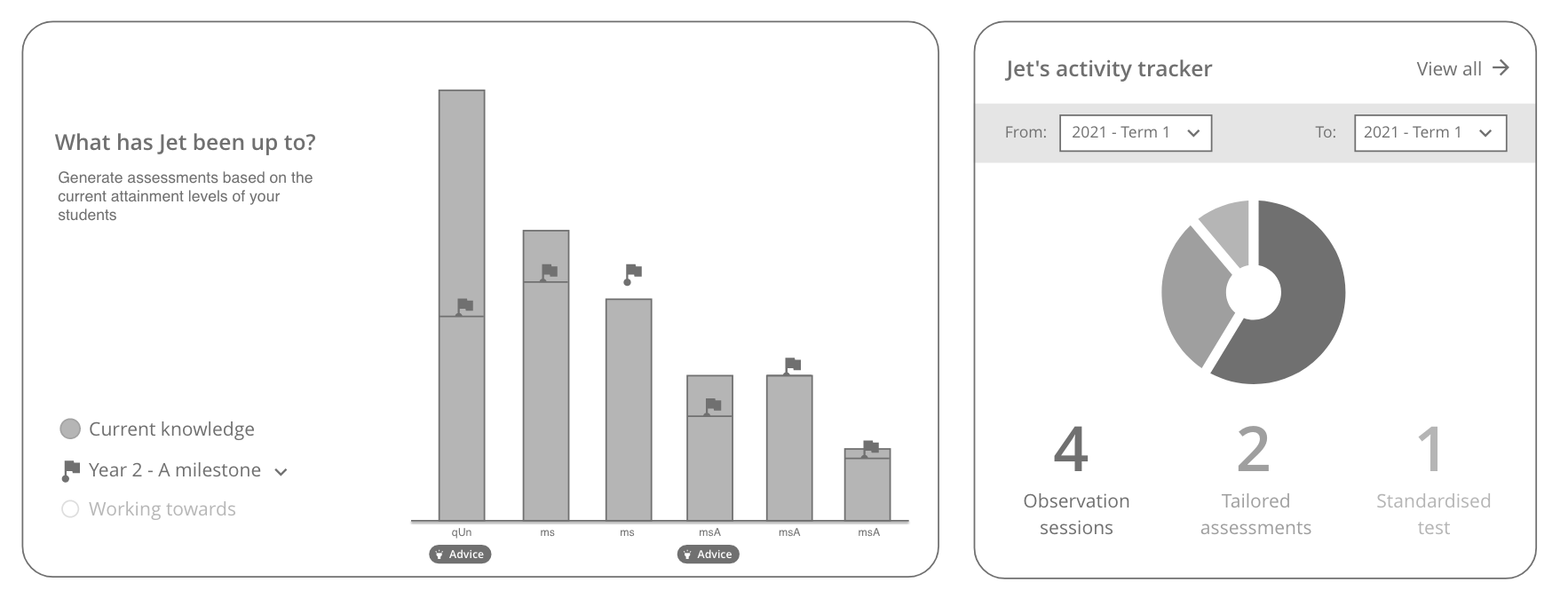Enable the Working towards radio option

coord(70,509)
